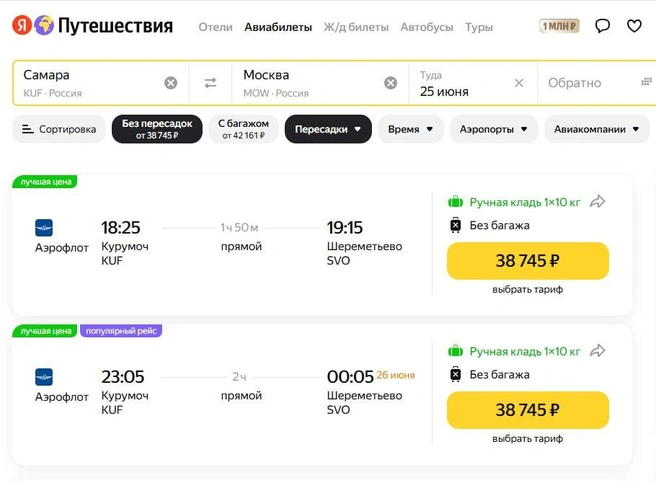Open return date calendar icon
This screenshot has height=483, width=656.
coord(646,82)
